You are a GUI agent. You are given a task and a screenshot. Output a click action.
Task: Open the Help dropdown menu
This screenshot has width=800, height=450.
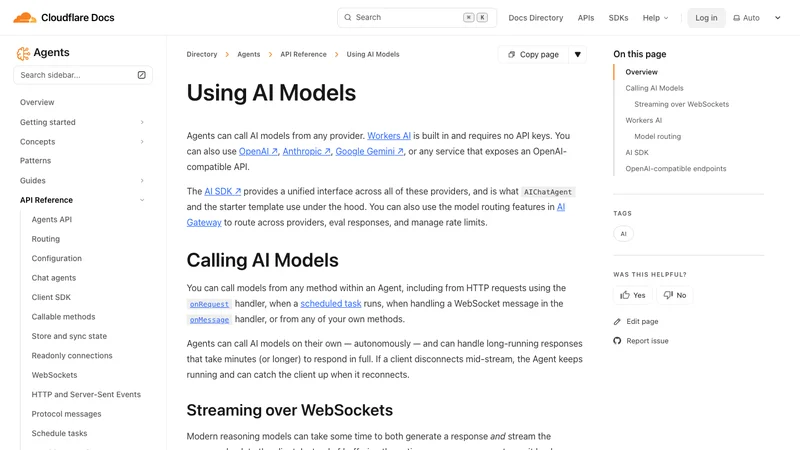[x=655, y=18]
